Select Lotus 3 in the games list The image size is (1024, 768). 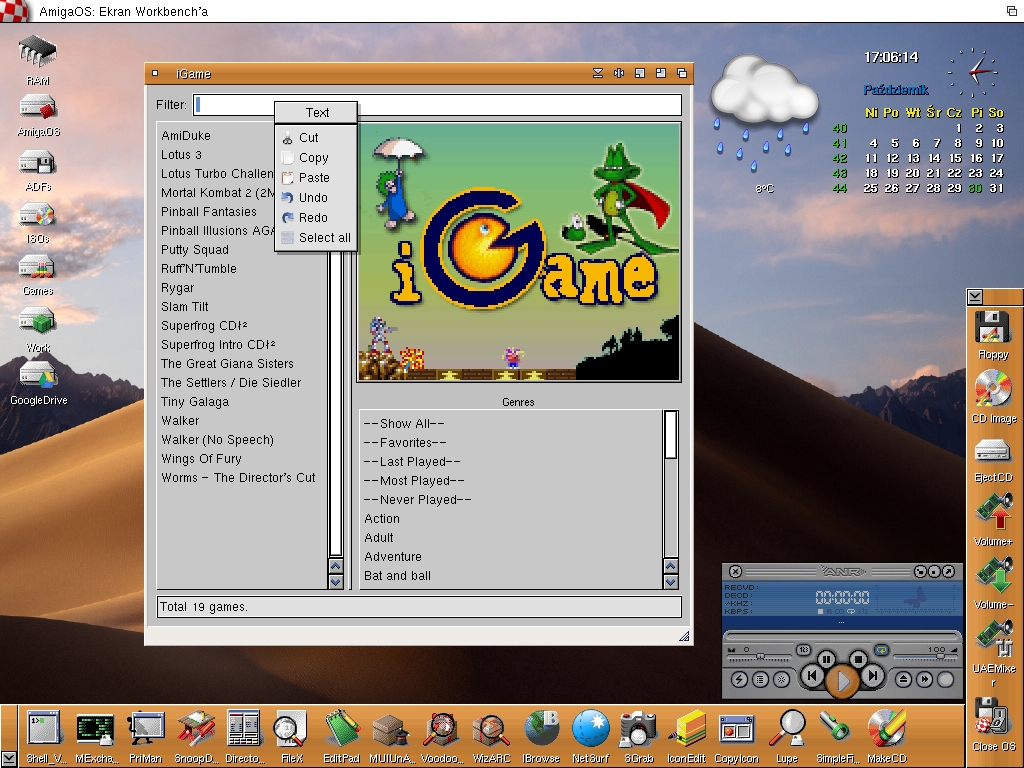click(181, 155)
